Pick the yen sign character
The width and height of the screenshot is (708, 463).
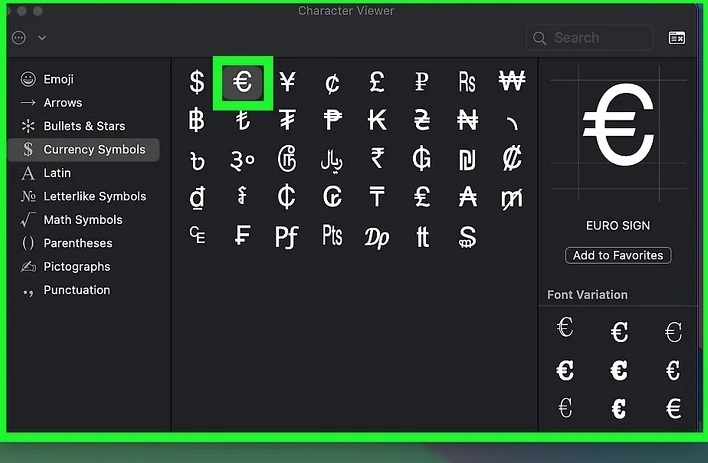287,82
